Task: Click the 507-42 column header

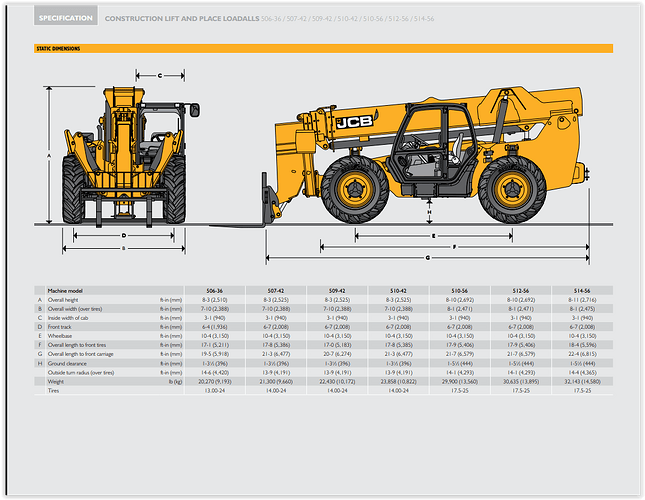Action: tap(276, 291)
